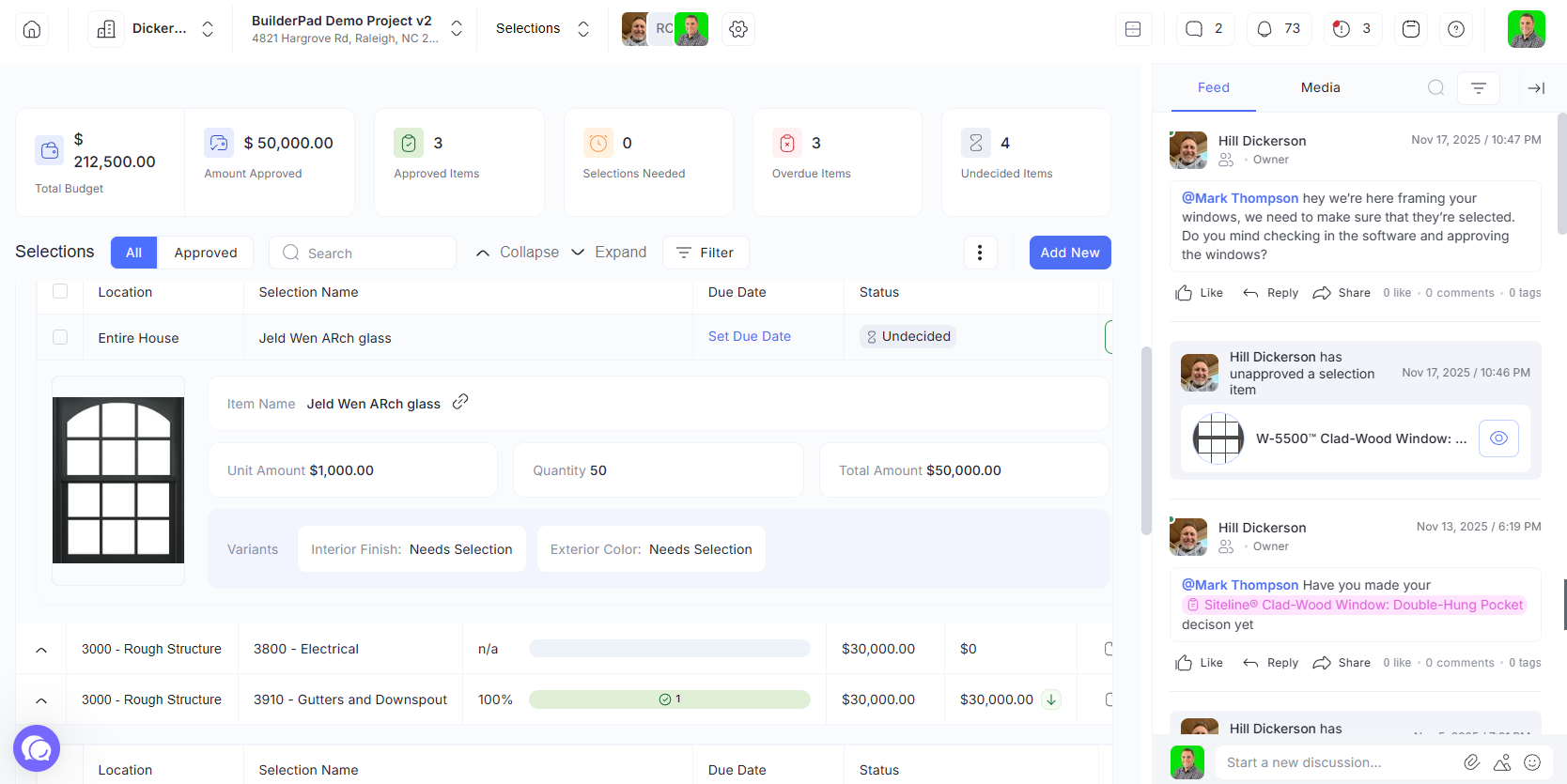
Task: Click the Set Due Date link
Action: click(749, 336)
